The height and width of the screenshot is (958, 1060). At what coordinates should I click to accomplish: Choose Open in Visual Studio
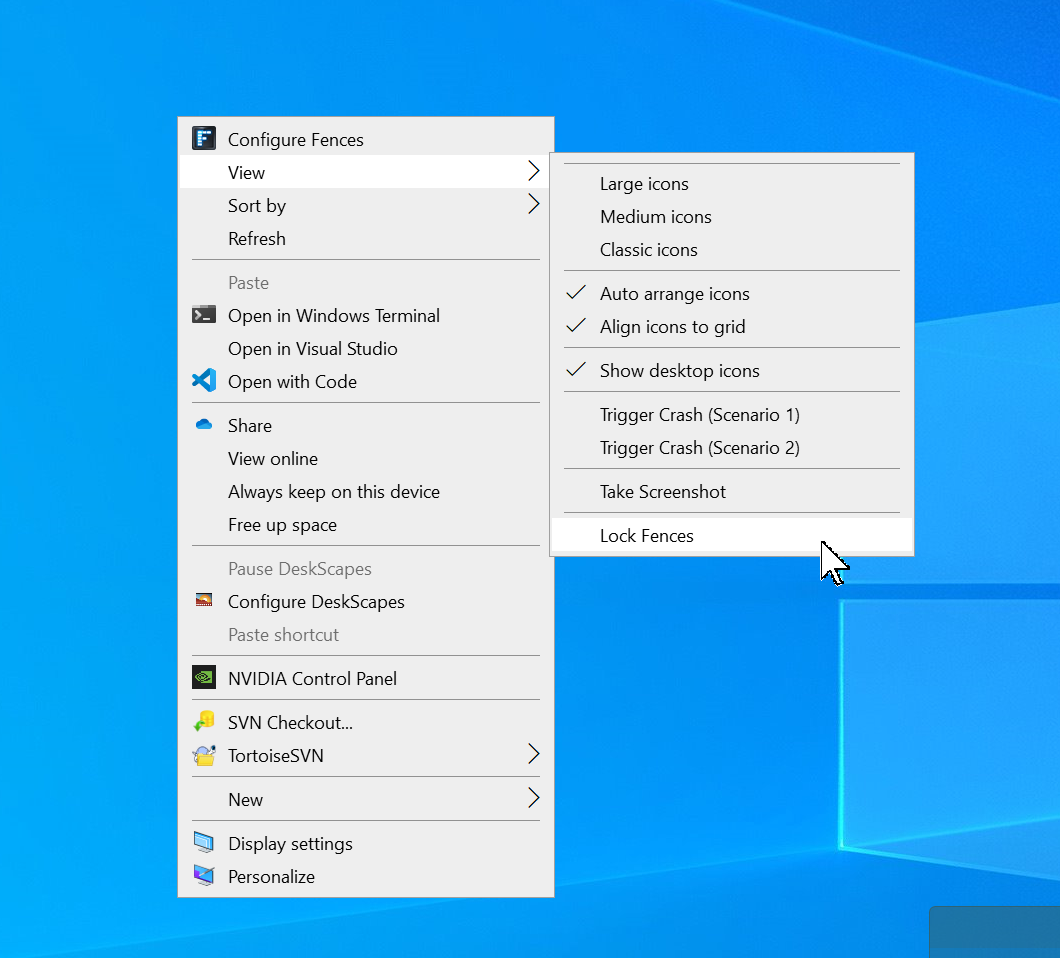tap(366, 349)
